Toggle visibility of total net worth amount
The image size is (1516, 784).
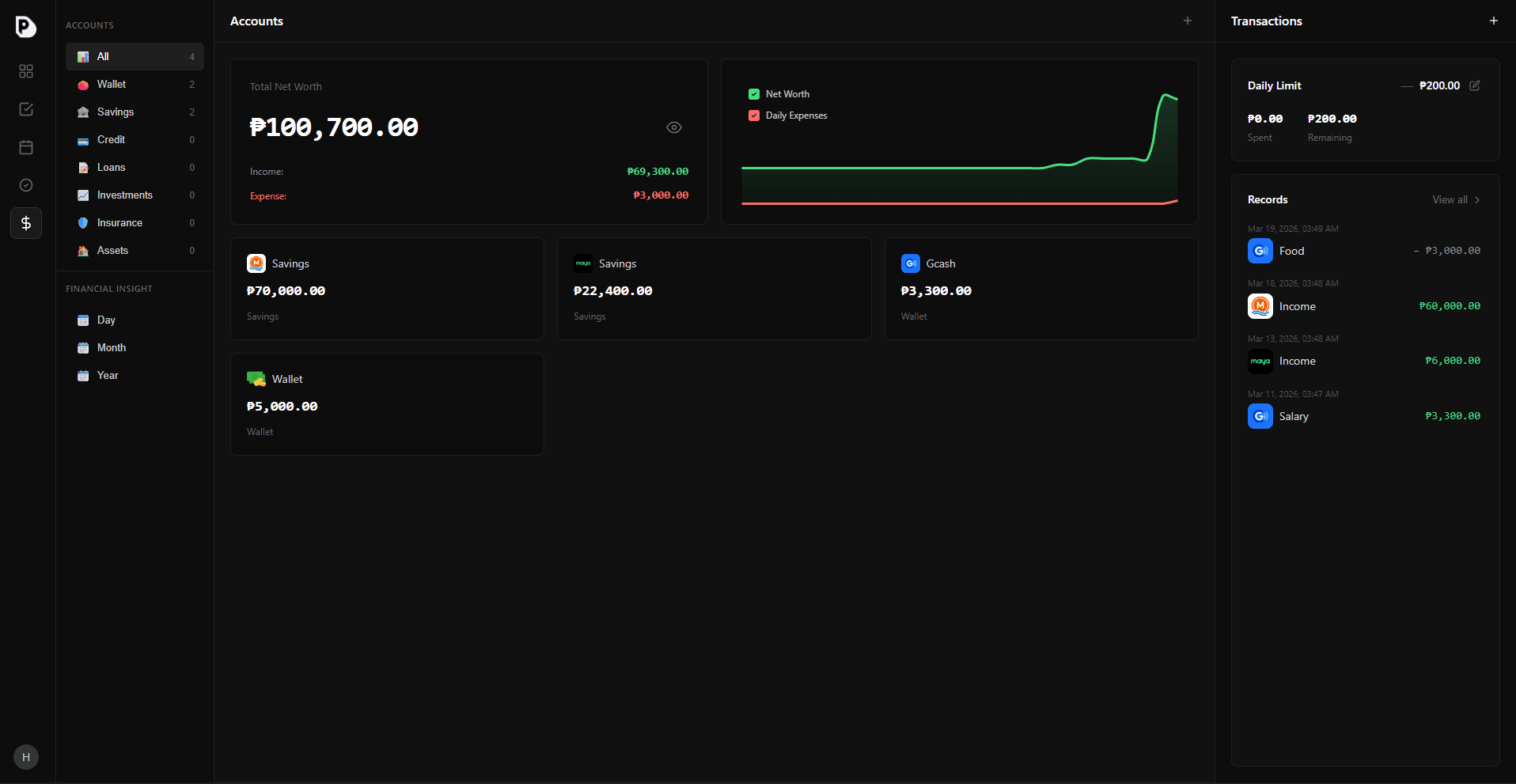pos(673,127)
